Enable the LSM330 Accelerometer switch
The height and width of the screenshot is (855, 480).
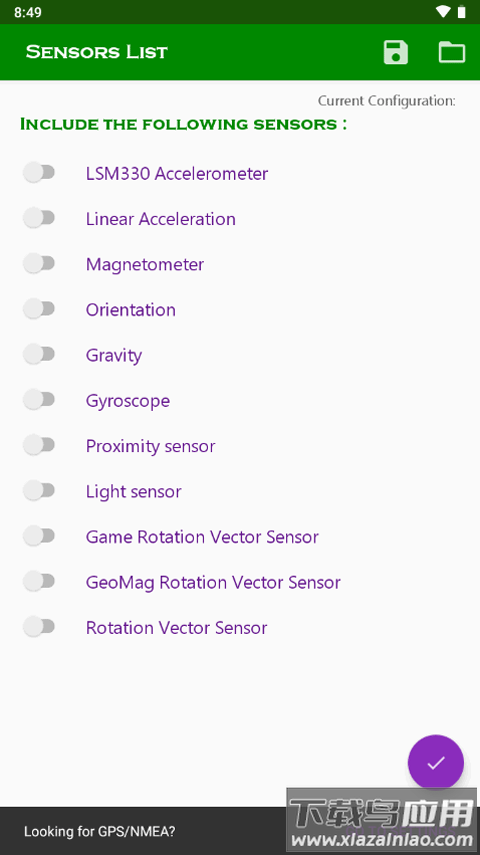pyautogui.click(x=39, y=173)
